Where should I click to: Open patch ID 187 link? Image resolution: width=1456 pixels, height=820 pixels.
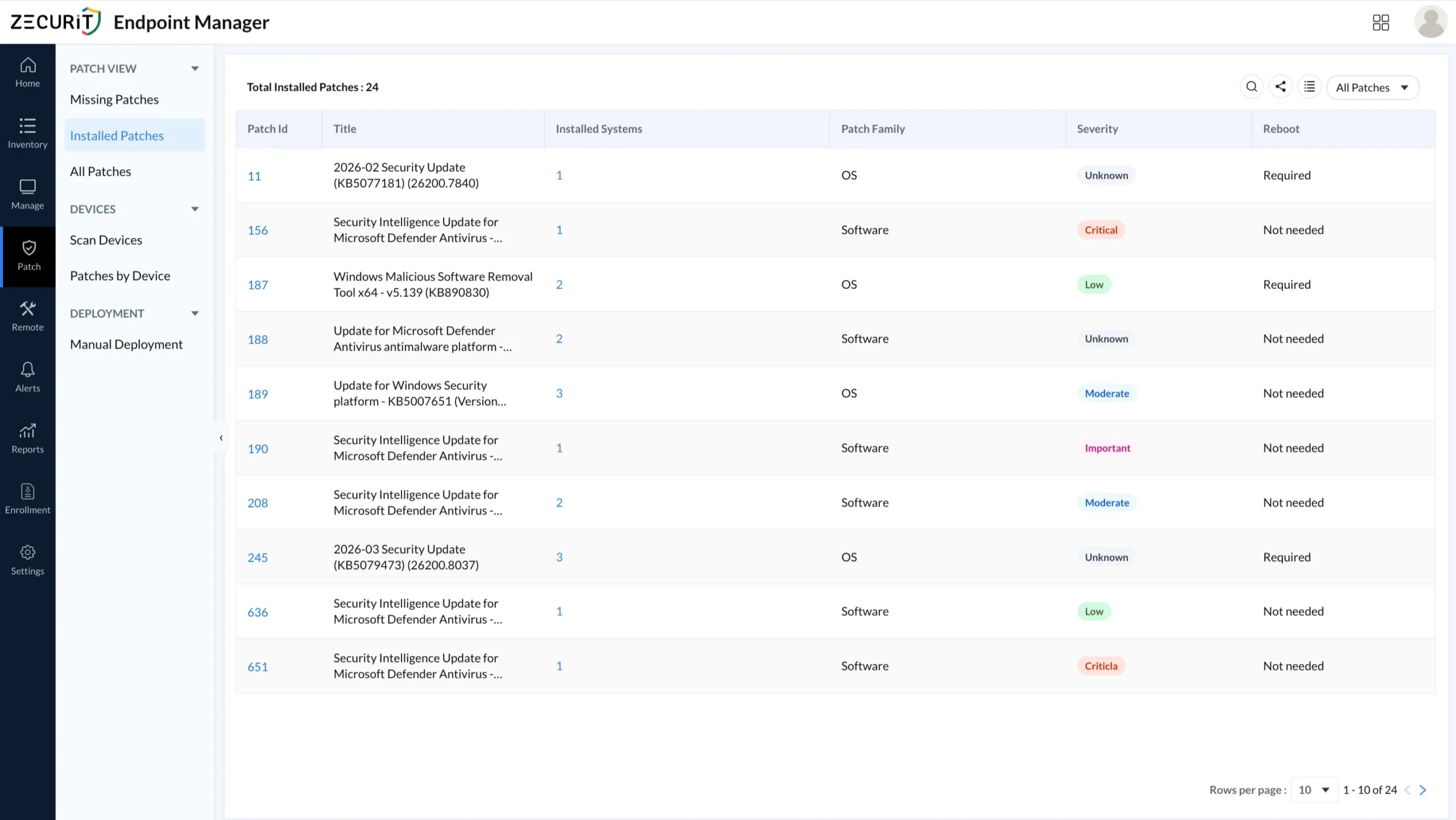[x=258, y=285]
